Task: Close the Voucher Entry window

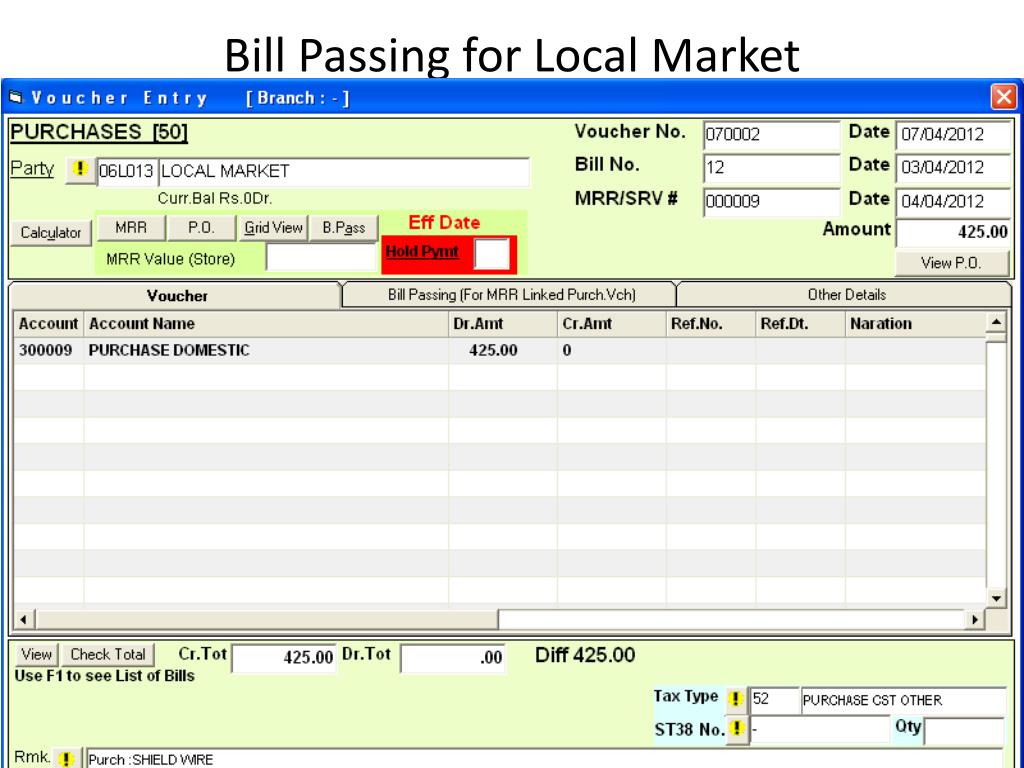Action: pos(1003,97)
